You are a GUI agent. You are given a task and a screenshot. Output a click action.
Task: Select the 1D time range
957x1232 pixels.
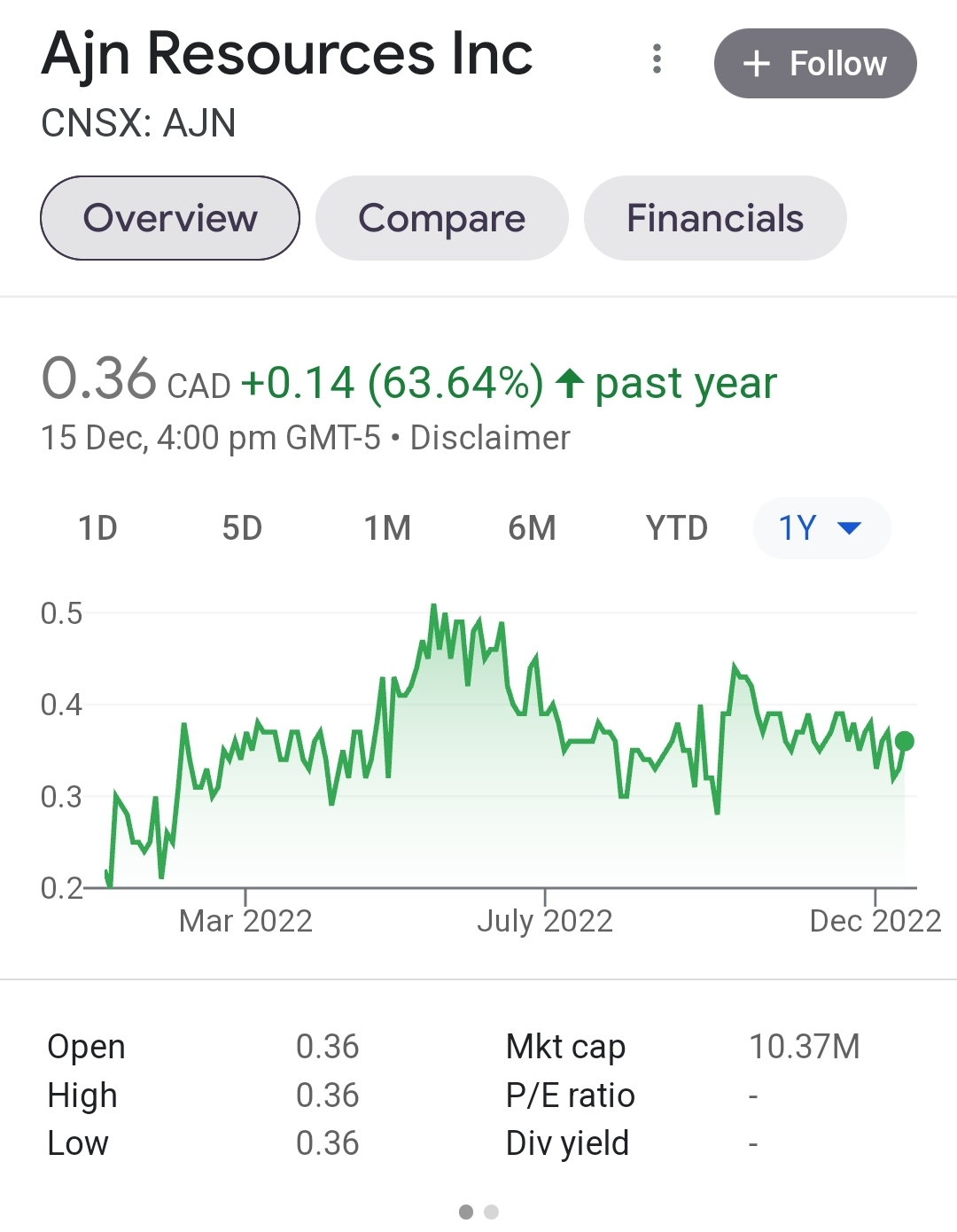click(97, 528)
